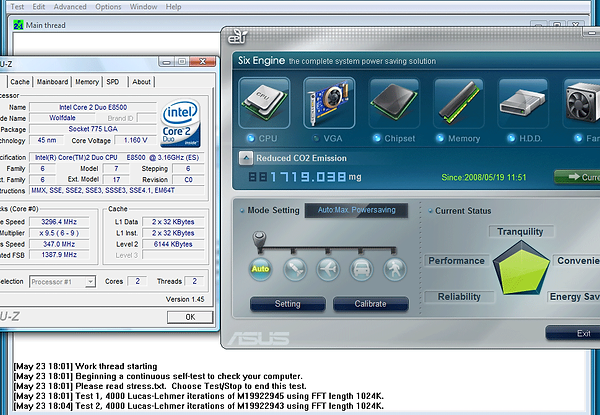
Task: Switch to the SPD tab in CPU-Z
Action: [x=113, y=82]
